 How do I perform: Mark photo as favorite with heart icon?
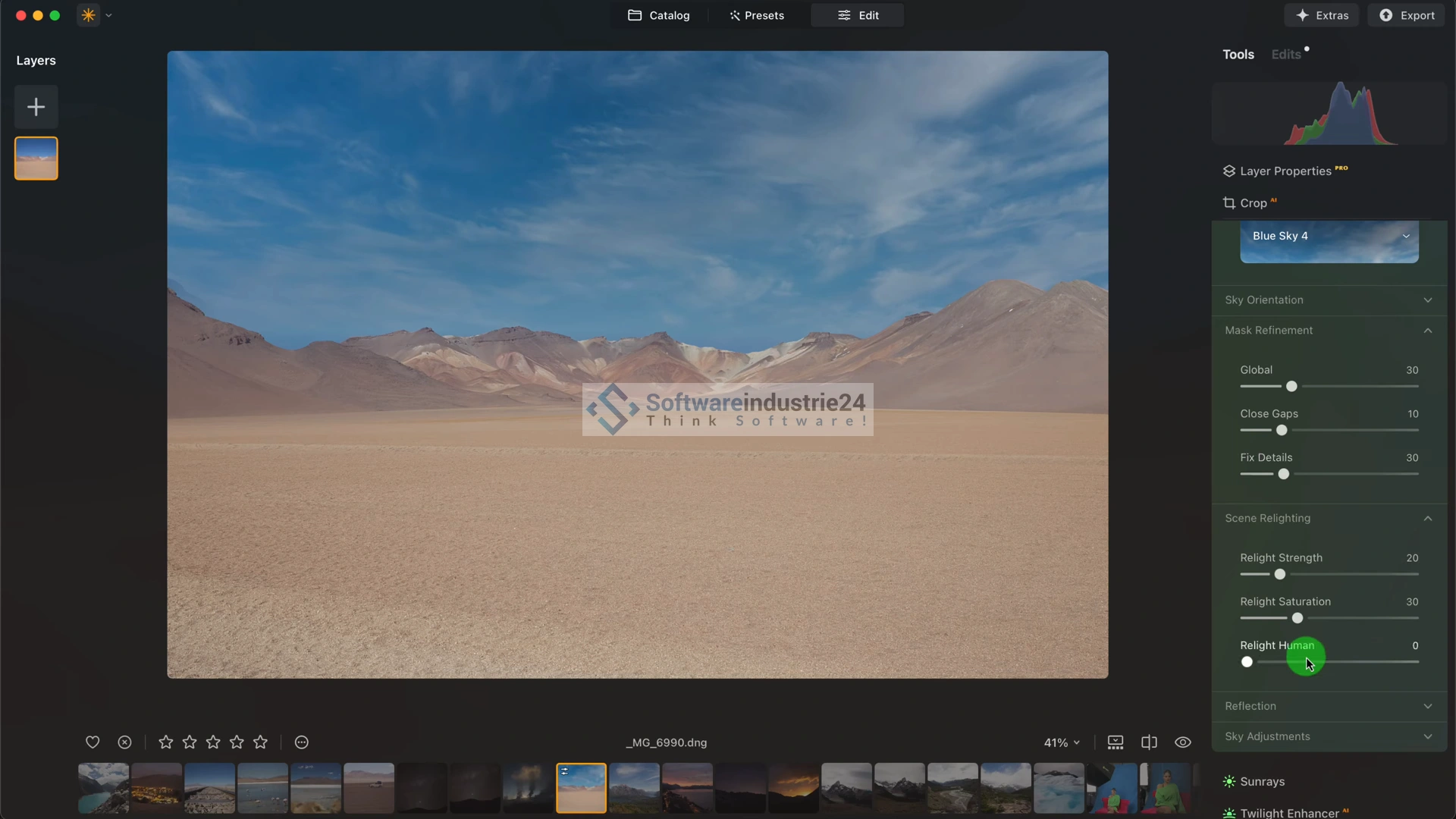click(x=93, y=742)
